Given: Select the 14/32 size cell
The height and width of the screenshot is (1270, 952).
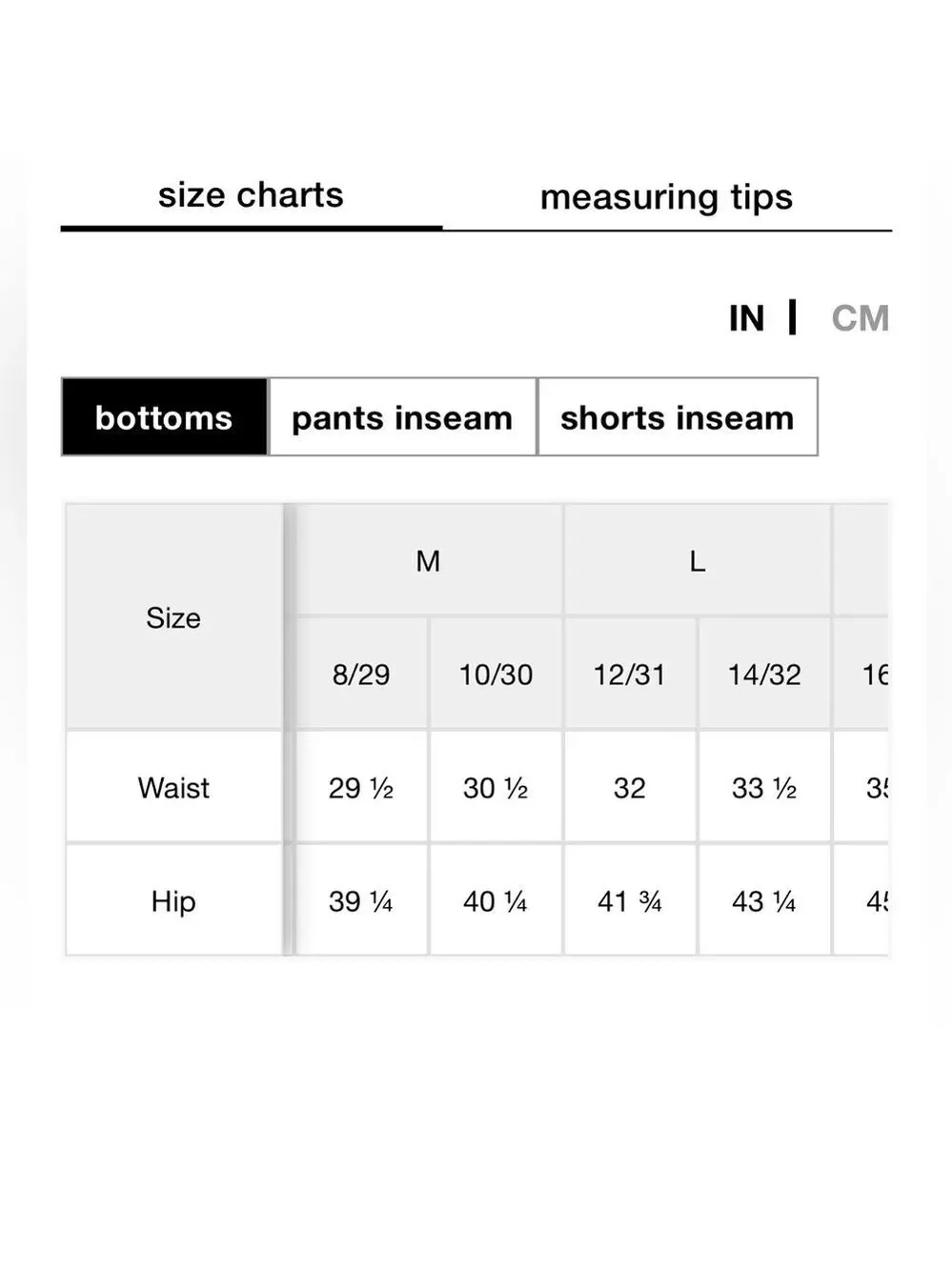Looking at the screenshot, I should 764,675.
